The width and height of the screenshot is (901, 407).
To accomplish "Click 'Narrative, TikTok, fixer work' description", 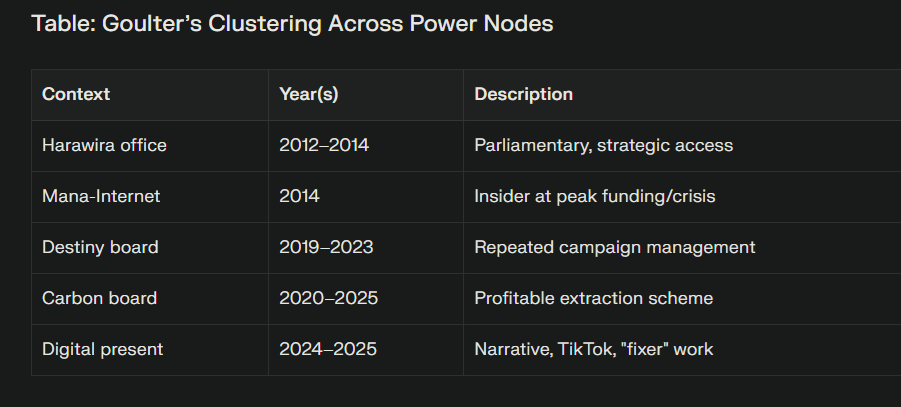I will (x=593, y=349).
